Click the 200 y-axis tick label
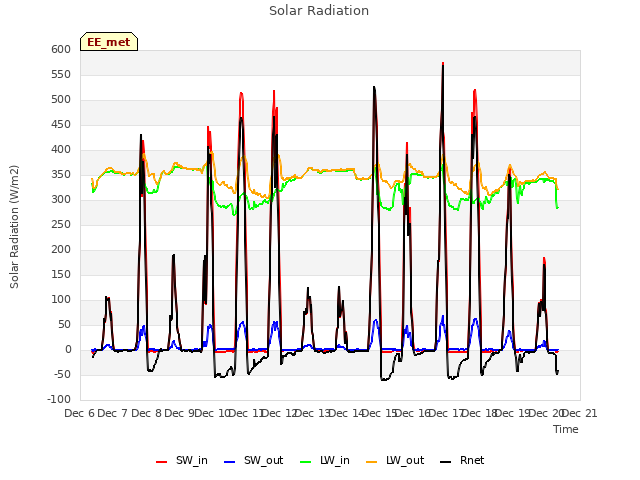Screen dimensions: 640x480 click(x=61, y=249)
